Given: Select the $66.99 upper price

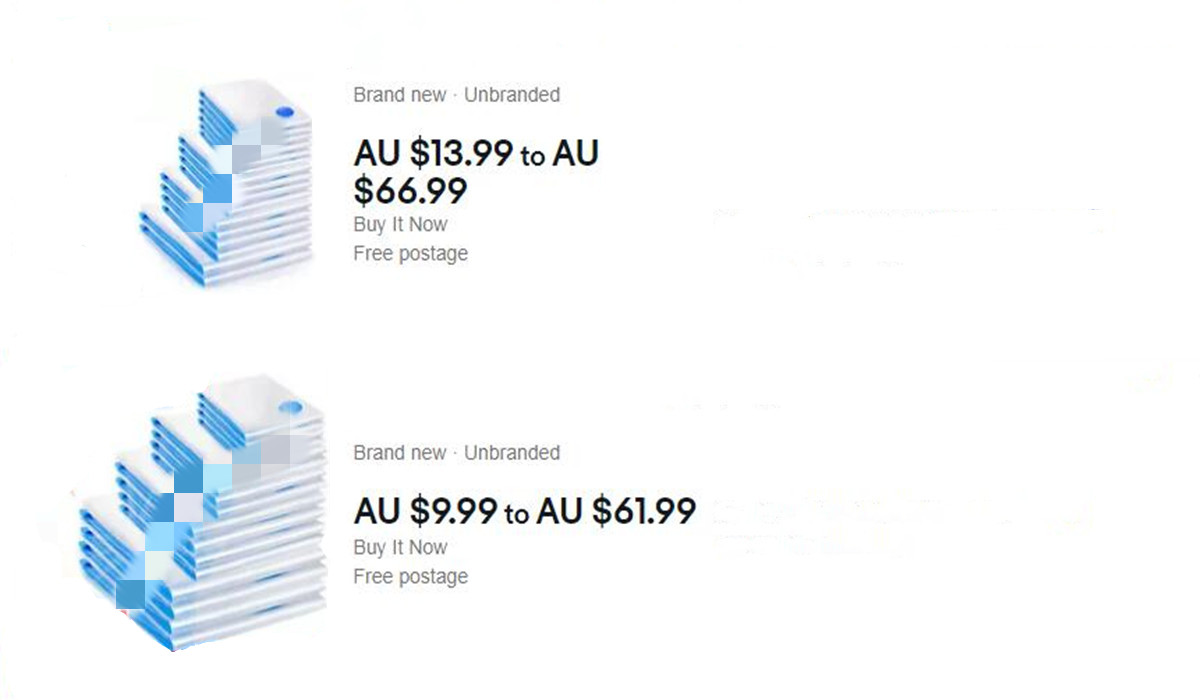Looking at the screenshot, I should (x=411, y=190).
